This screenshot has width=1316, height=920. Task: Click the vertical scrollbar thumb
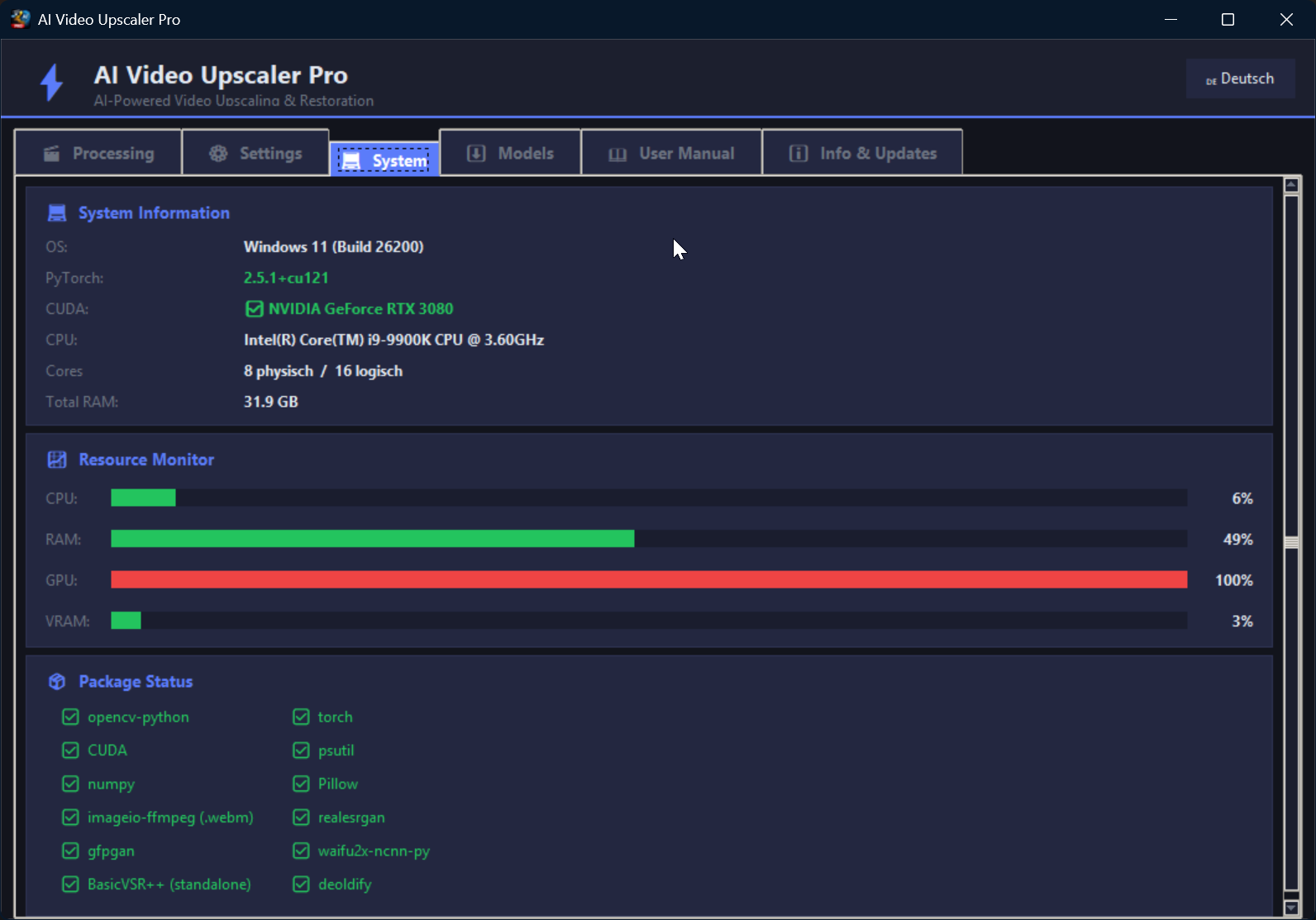tap(1291, 542)
